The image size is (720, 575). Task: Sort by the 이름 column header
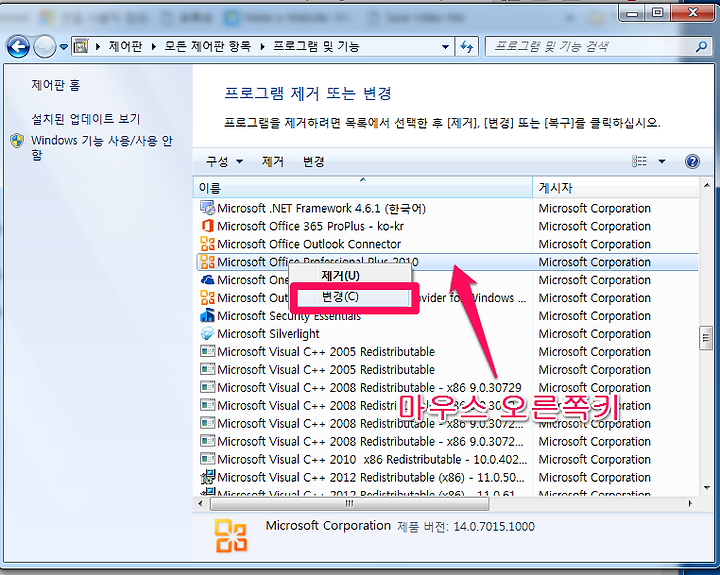363,187
